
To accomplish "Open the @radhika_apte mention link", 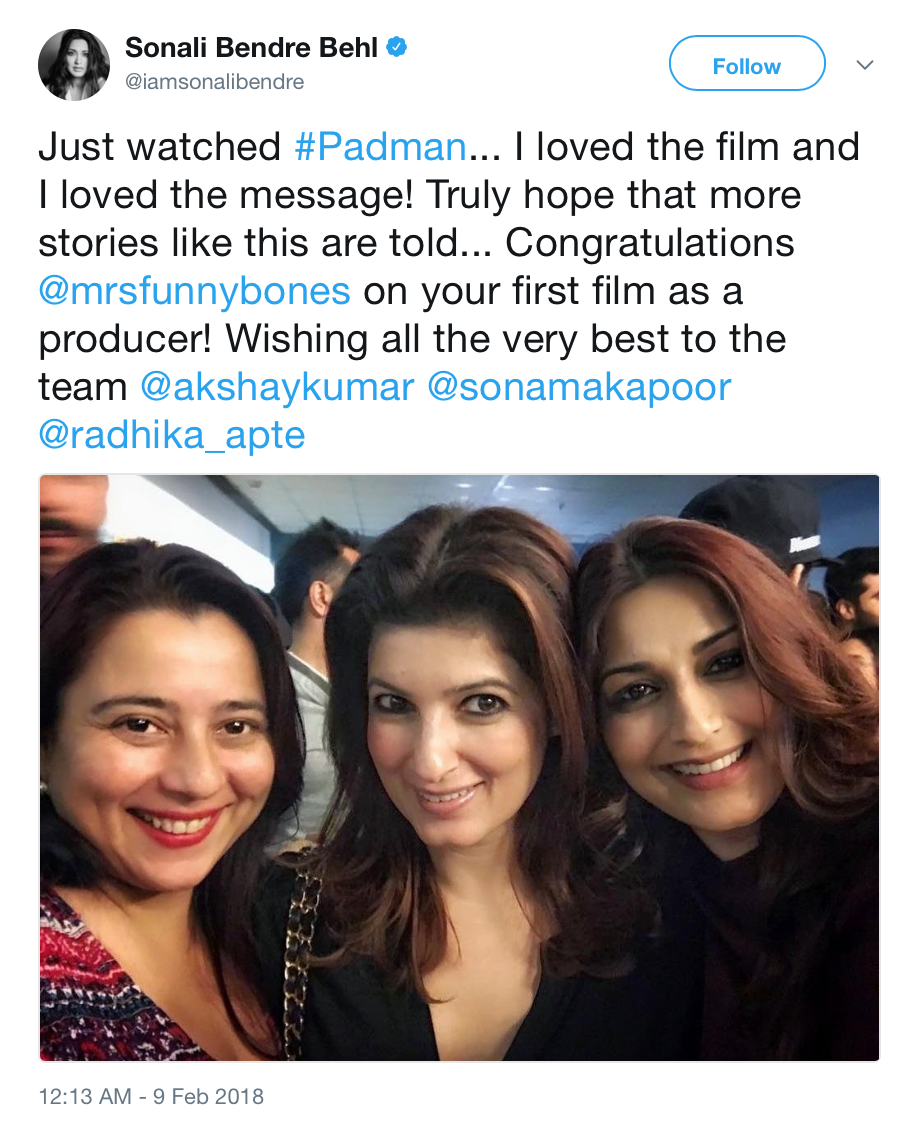I will (172, 435).
